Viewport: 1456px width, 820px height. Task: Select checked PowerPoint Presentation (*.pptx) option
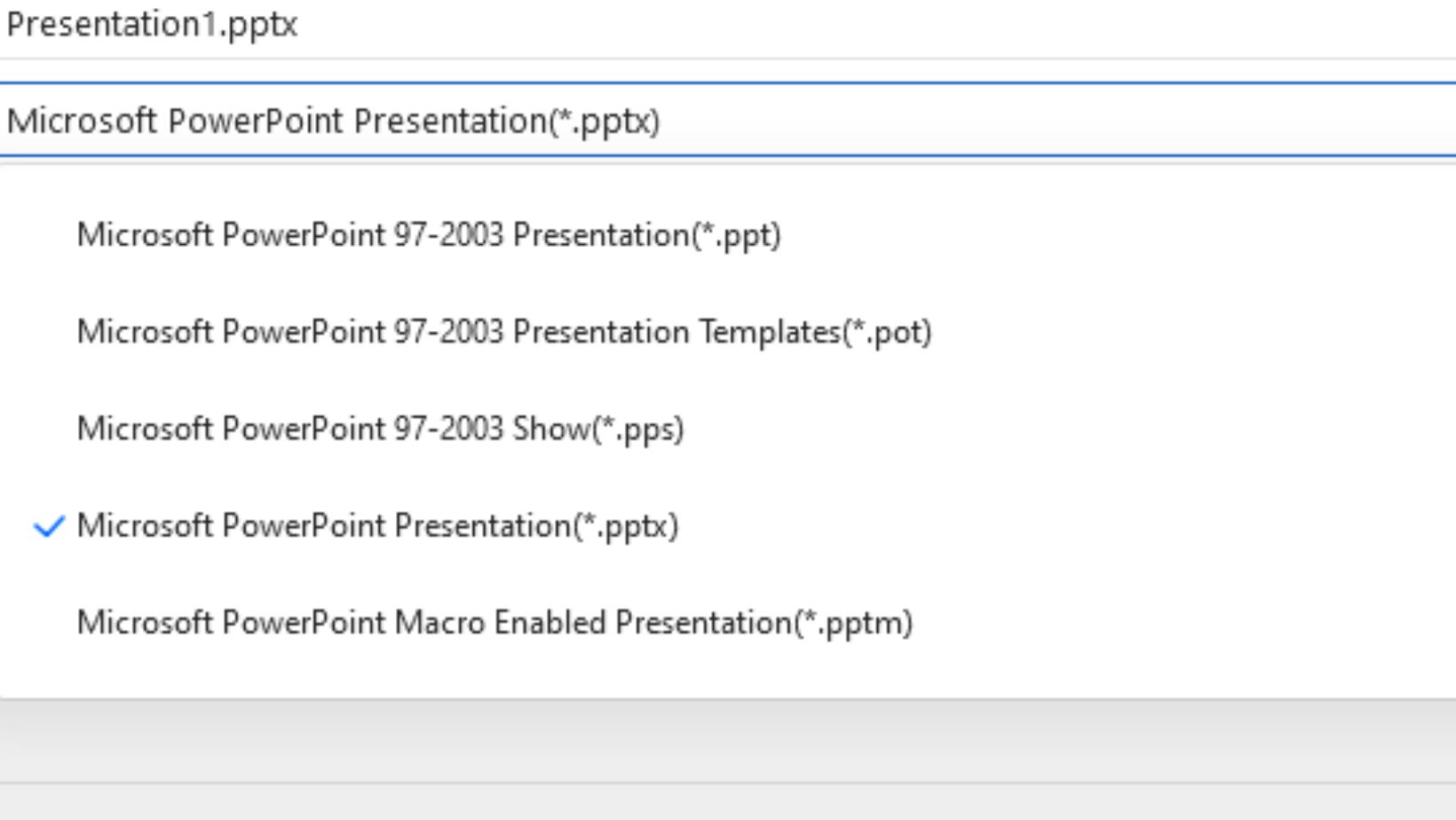point(728,525)
